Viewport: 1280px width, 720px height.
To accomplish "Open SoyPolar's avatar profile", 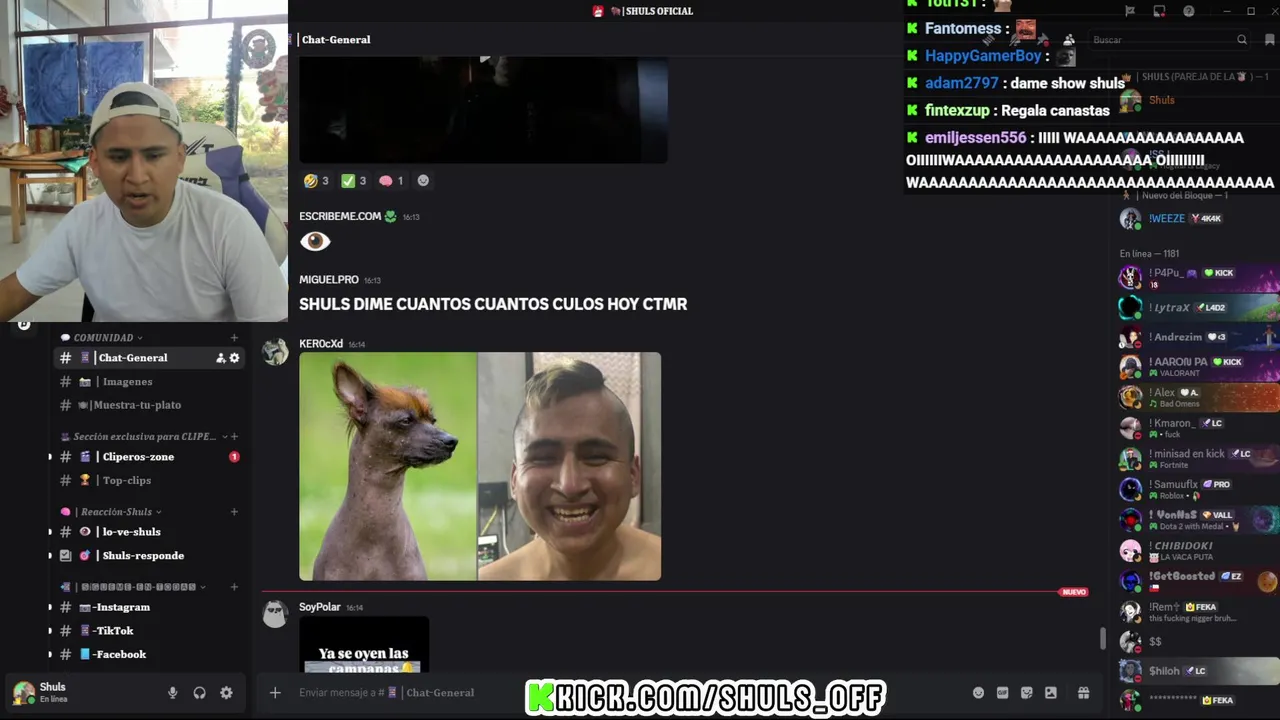I will pyautogui.click(x=275, y=615).
